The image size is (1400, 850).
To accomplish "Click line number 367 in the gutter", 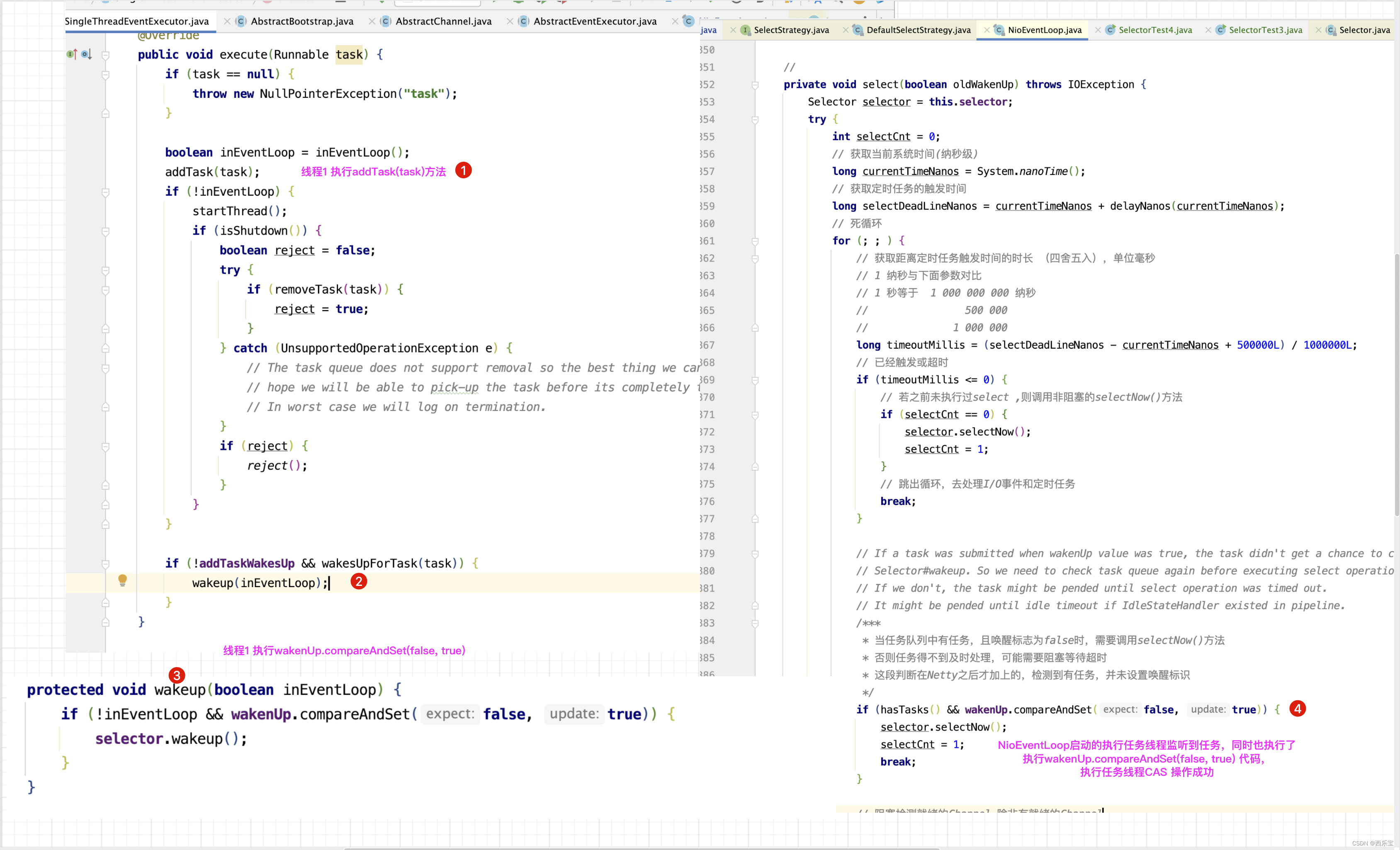I will pyautogui.click(x=707, y=345).
